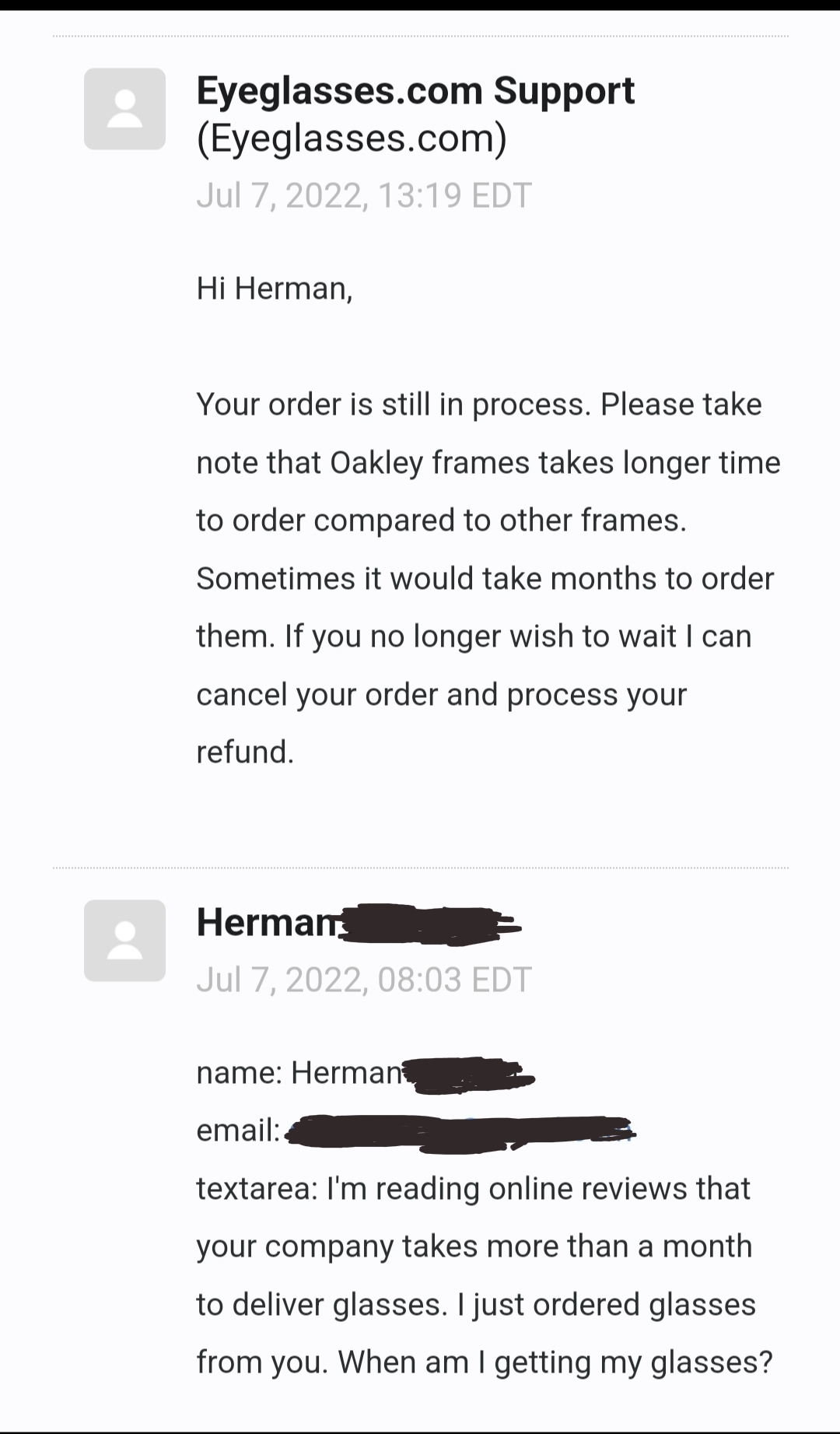Click the Jul 7, 2022, 13:19 EDT timestamp
This screenshot has width=840, height=1434.
pyautogui.click(x=364, y=195)
